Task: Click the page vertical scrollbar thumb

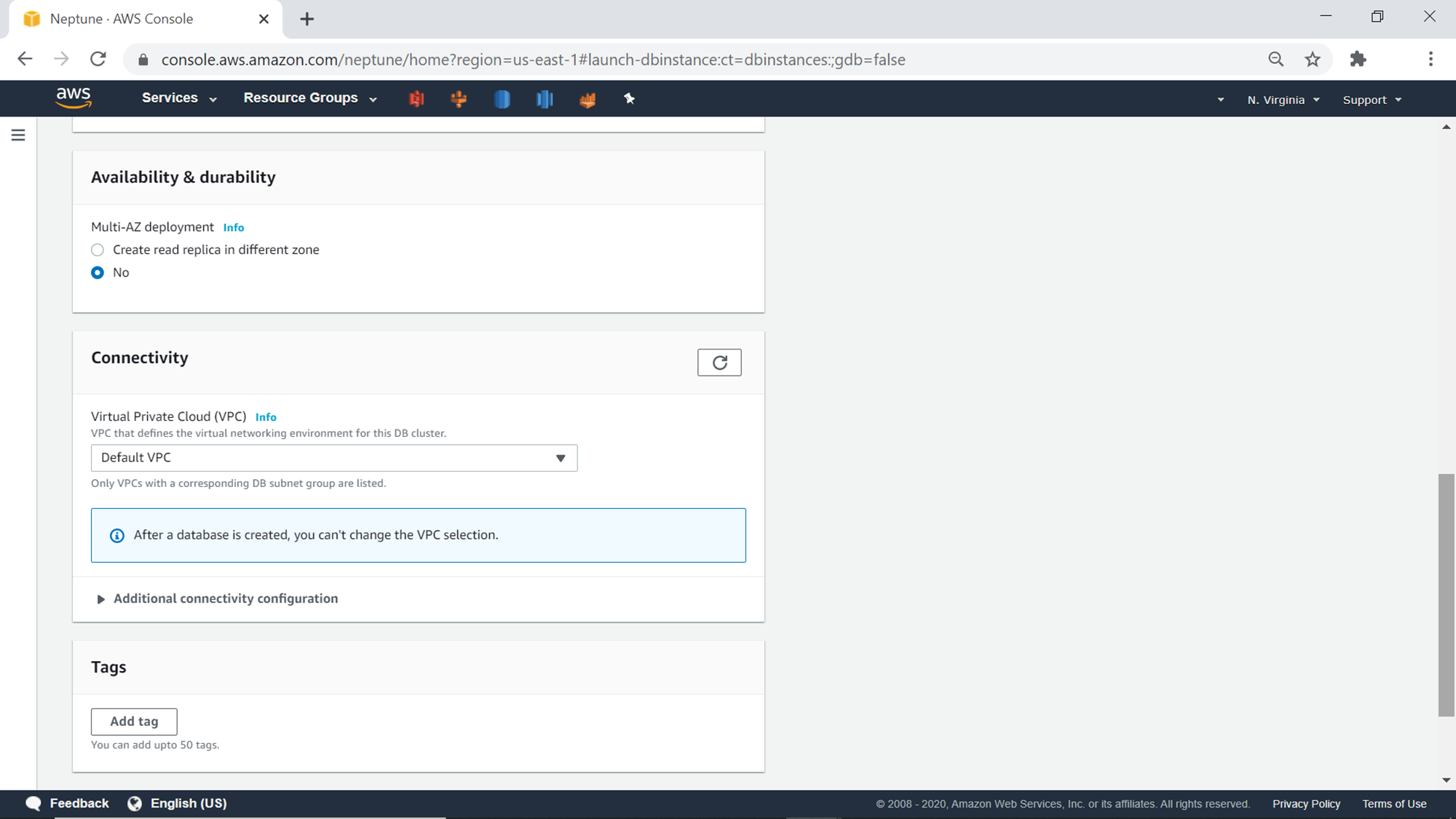Action: 1446,594
